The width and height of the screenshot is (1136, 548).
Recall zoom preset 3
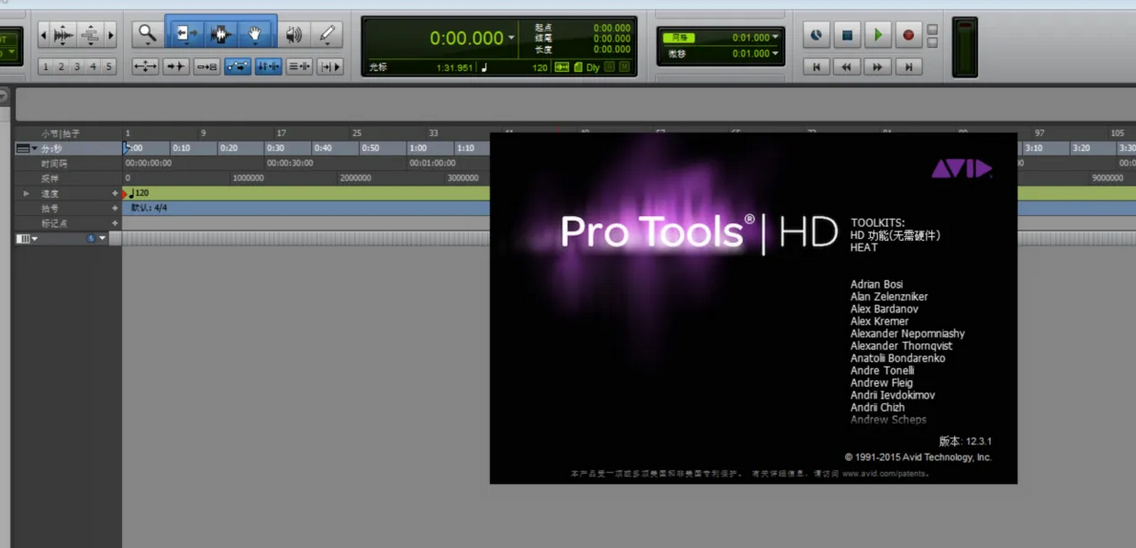[x=77, y=67]
